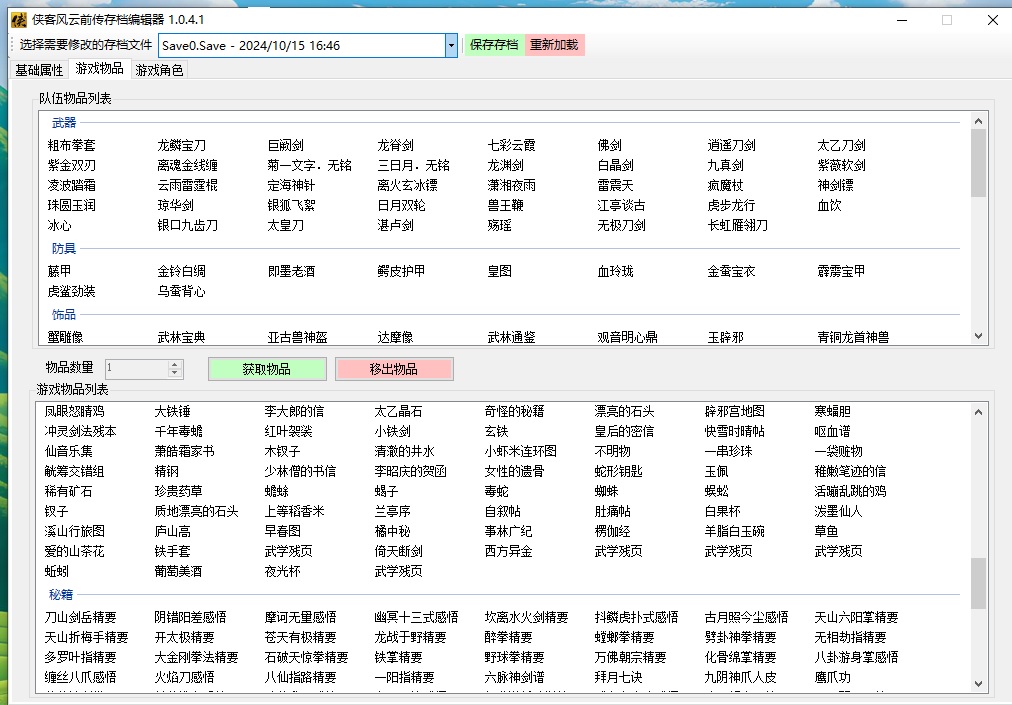Select manual 六脉神剑谱

[515, 677]
